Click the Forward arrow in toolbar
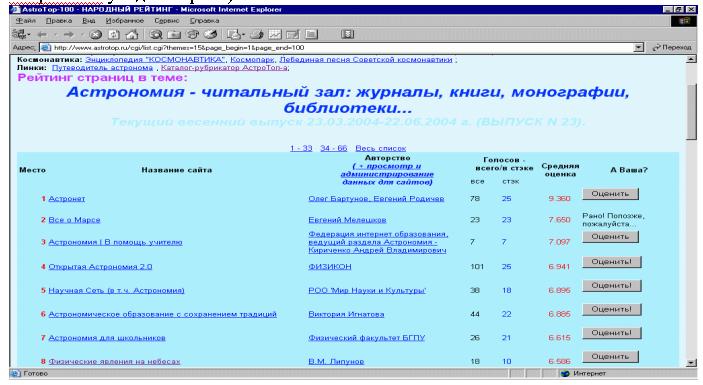703x385 pixels. tap(68, 35)
